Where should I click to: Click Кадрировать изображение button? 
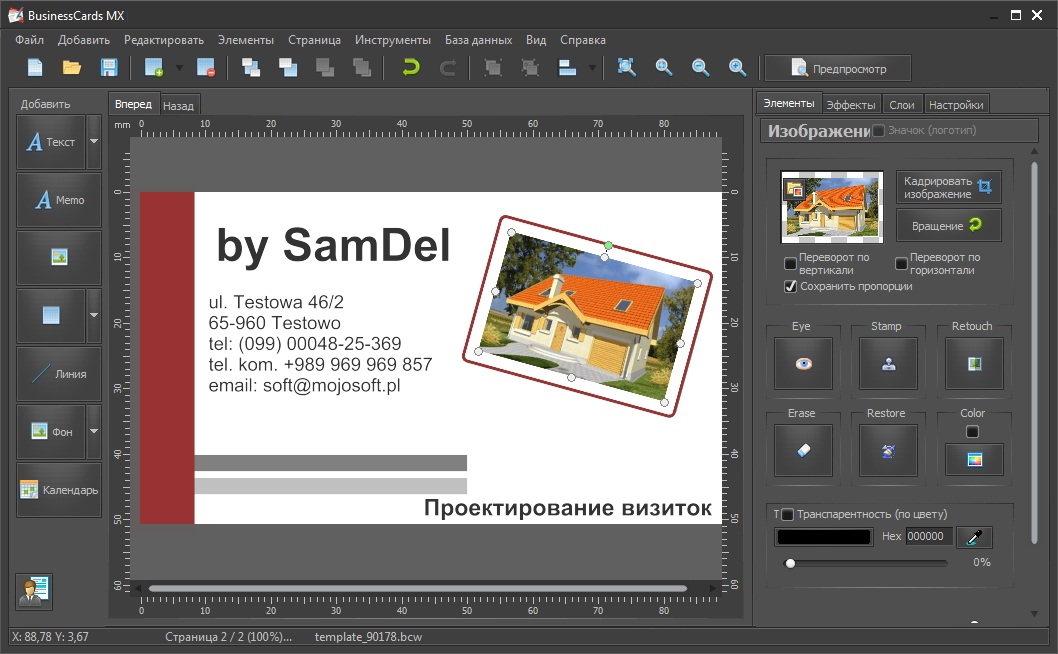948,187
